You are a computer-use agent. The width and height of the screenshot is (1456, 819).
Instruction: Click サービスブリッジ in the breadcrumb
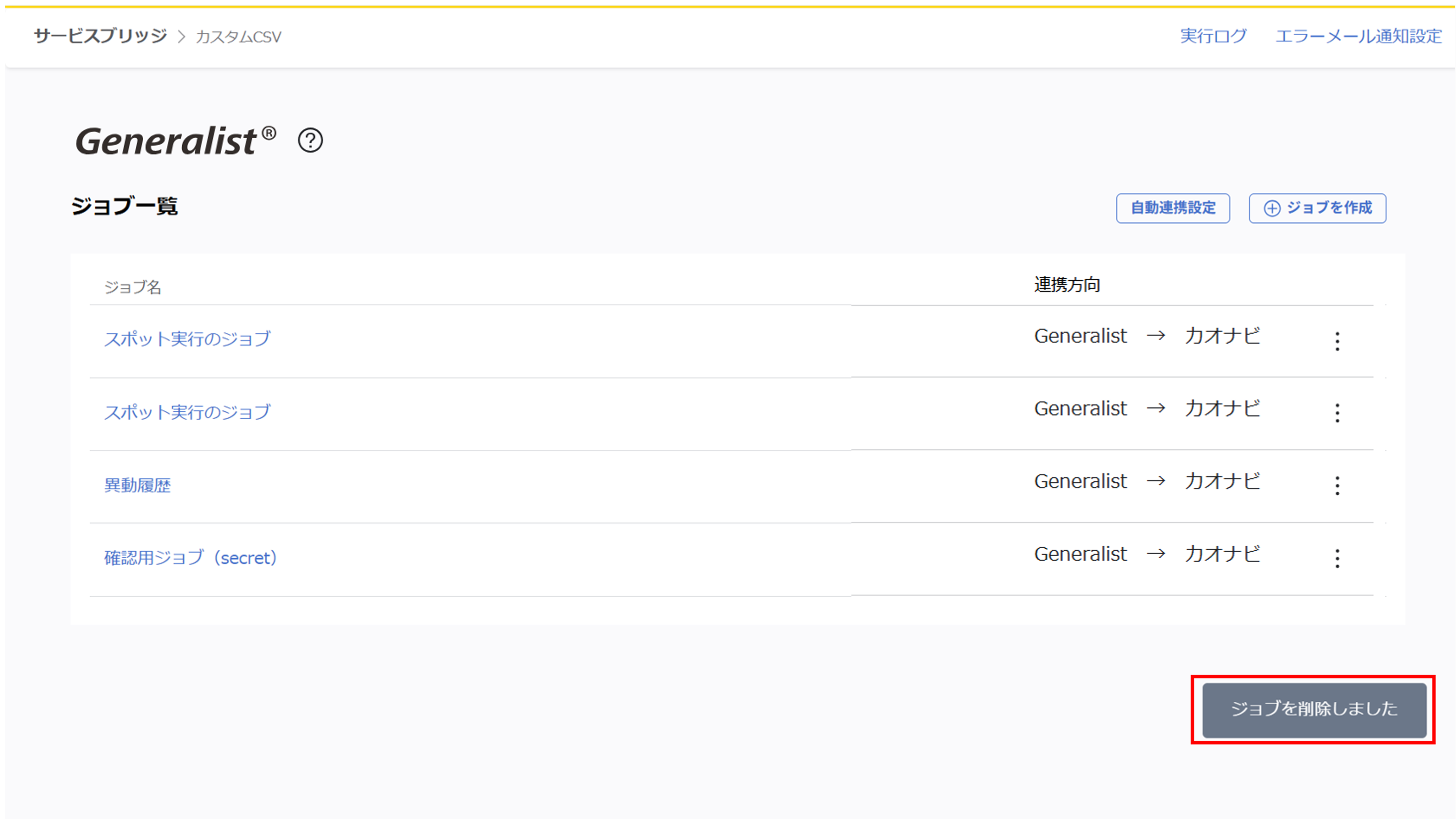click(101, 36)
